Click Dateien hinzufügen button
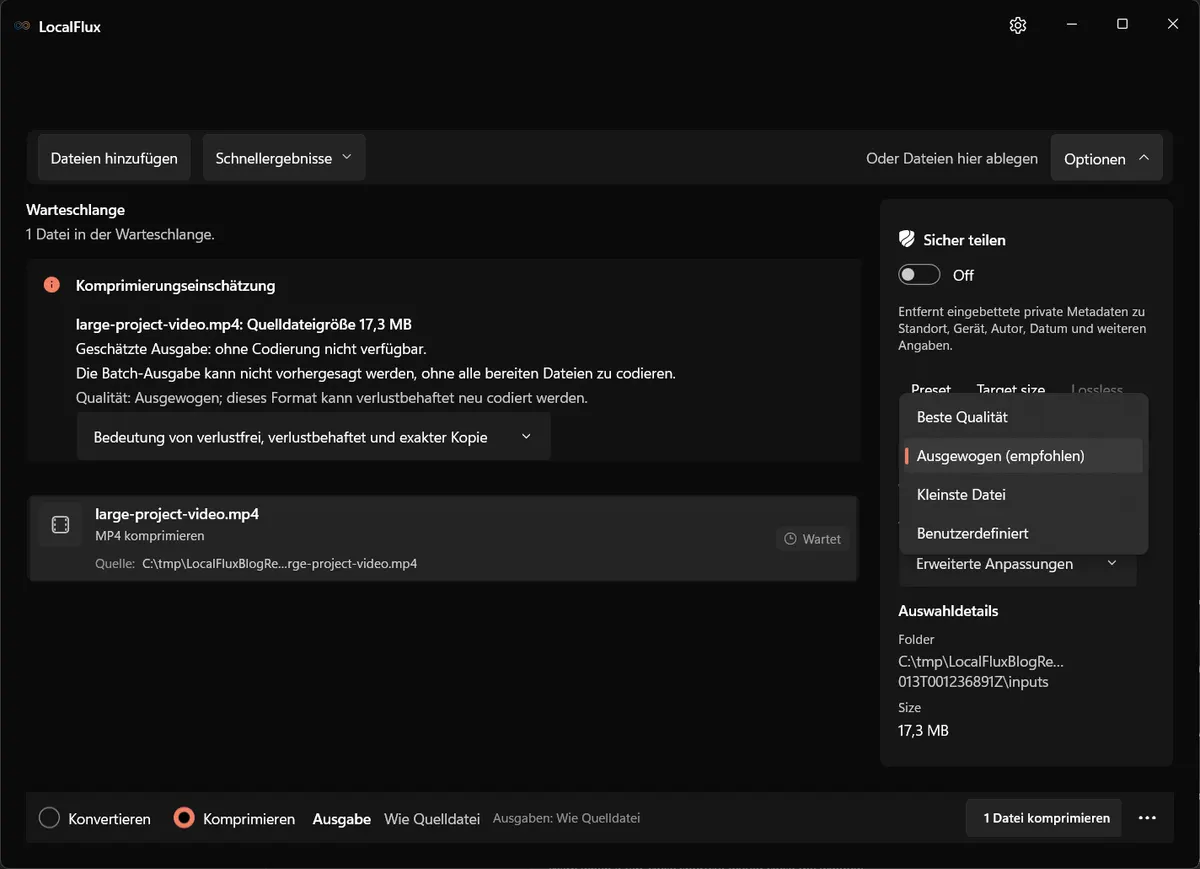The width and height of the screenshot is (1200, 869). (x=114, y=158)
